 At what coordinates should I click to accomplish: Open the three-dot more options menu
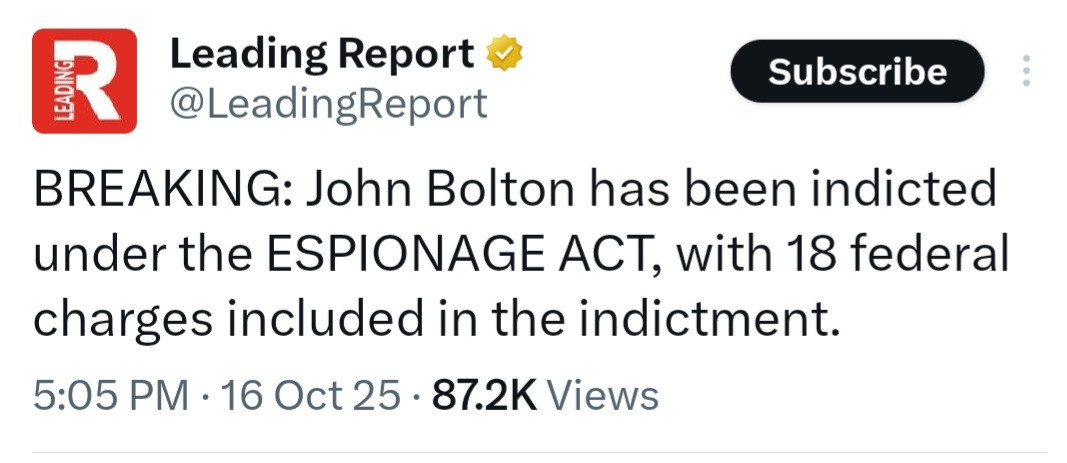(1026, 71)
